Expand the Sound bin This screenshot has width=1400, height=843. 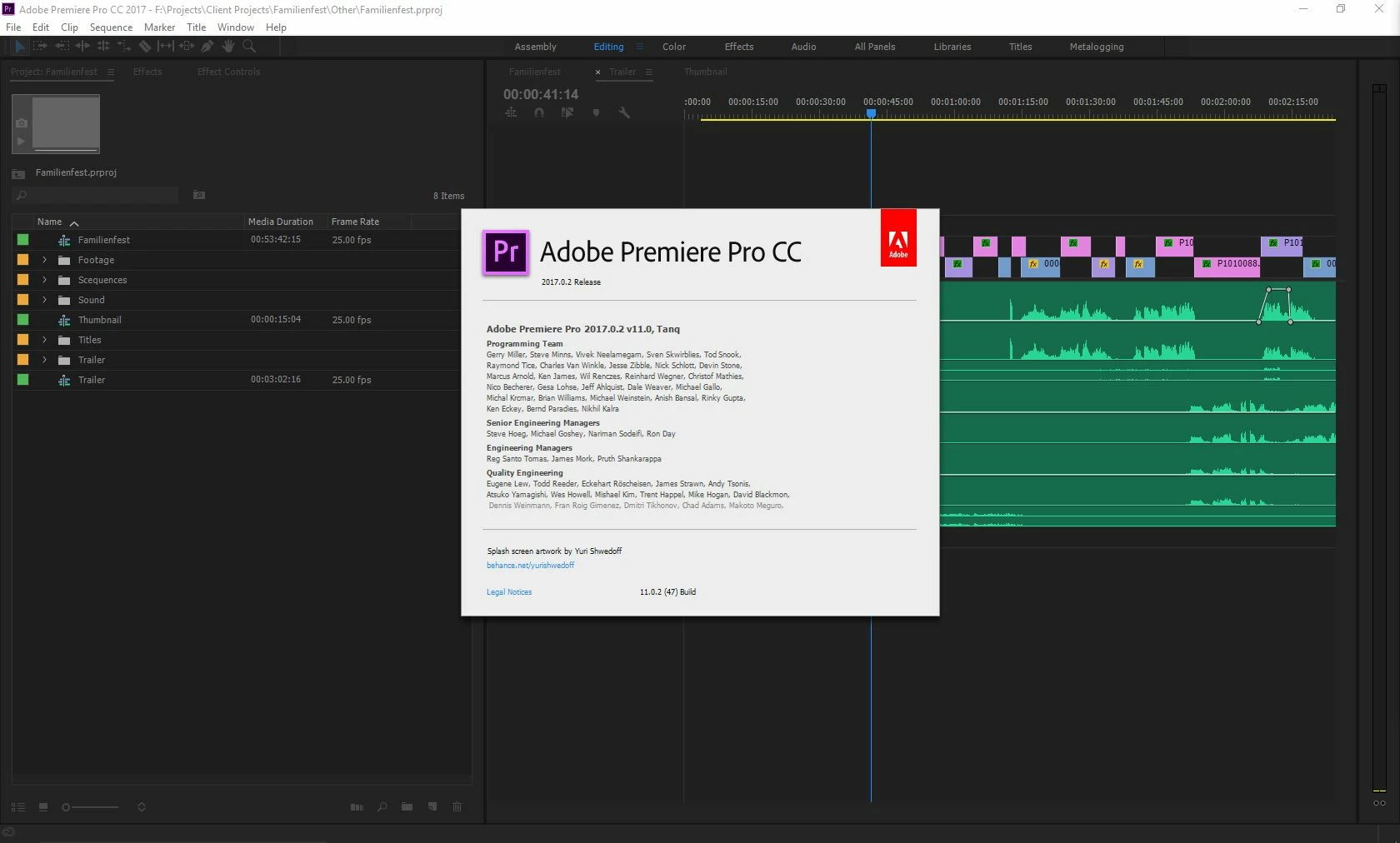pos(44,300)
